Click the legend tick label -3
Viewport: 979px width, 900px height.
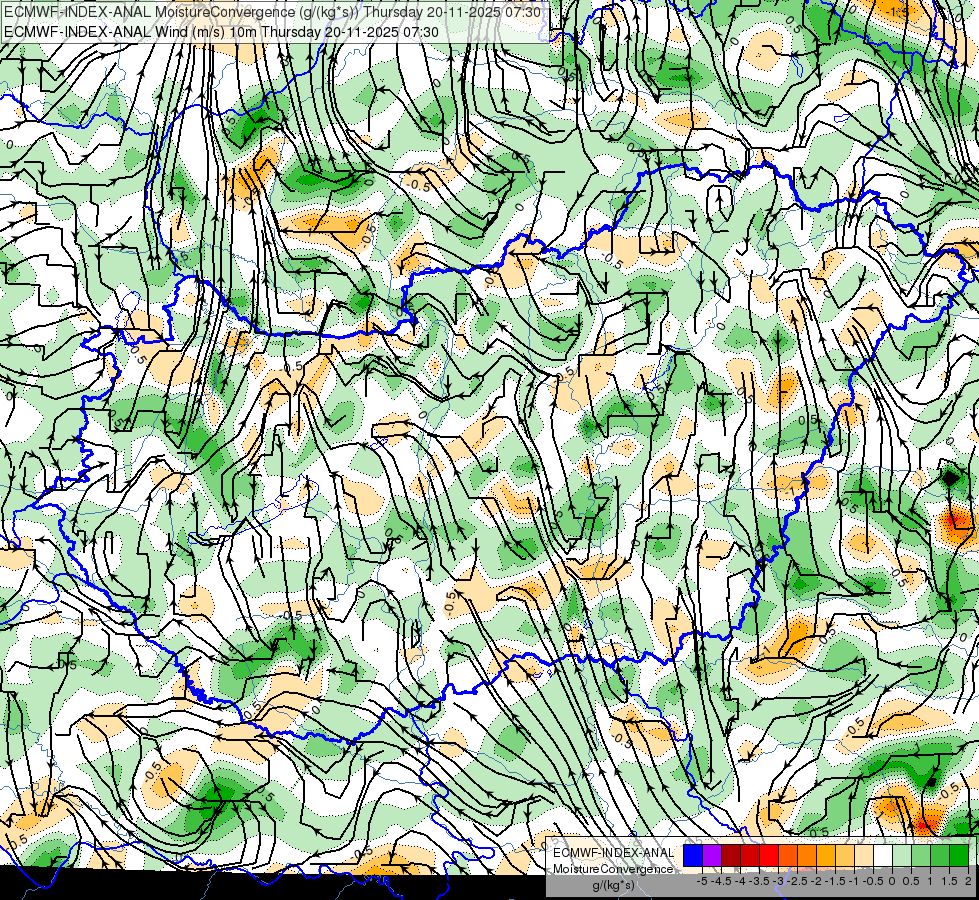tap(779, 881)
